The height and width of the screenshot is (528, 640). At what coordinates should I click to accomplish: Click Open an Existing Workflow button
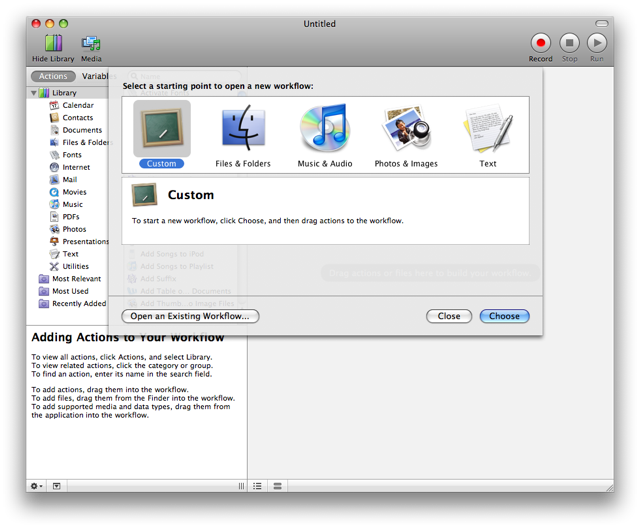(x=190, y=316)
